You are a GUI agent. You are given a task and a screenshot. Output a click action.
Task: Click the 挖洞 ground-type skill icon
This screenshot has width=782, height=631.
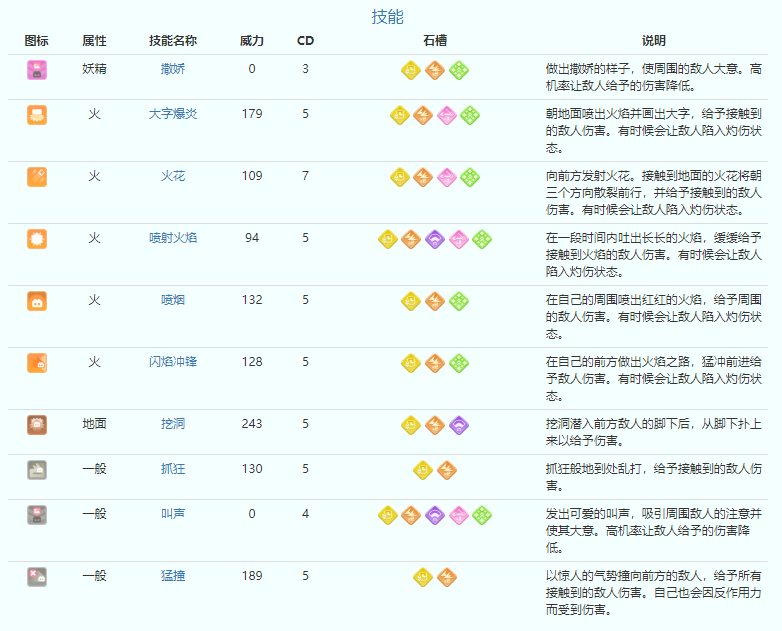(x=37, y=425)
